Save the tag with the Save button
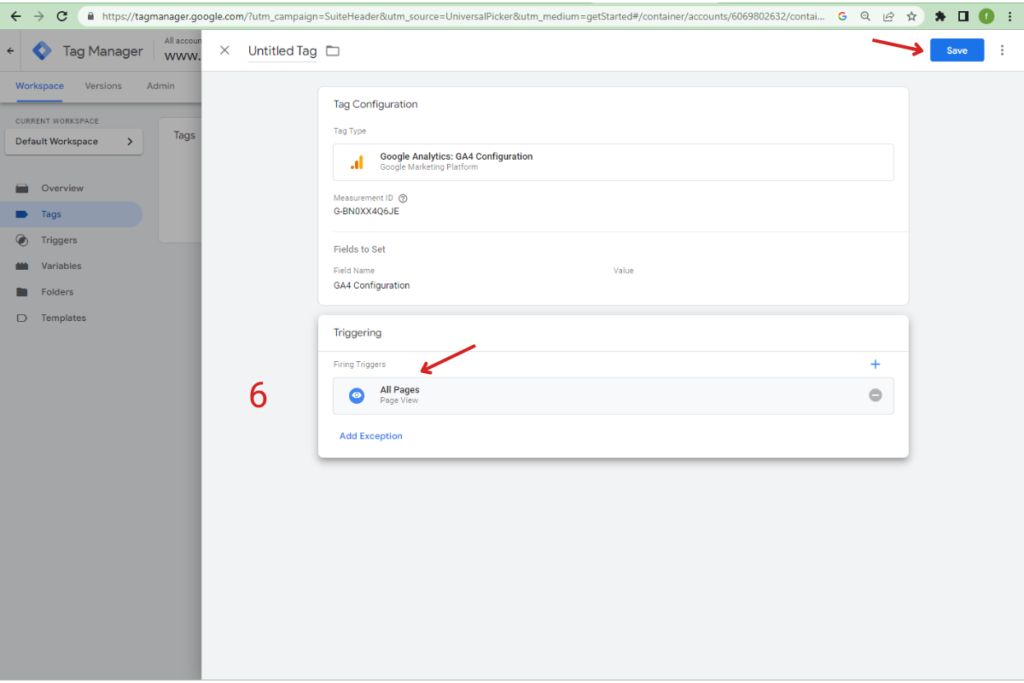 click(x=957, y=50)
